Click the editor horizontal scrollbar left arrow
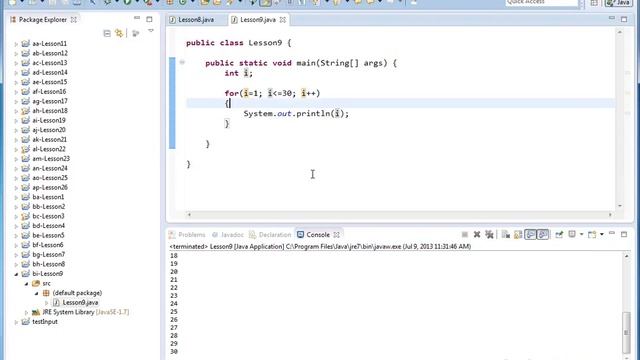The image size is (640, 360). pos(189,214)
